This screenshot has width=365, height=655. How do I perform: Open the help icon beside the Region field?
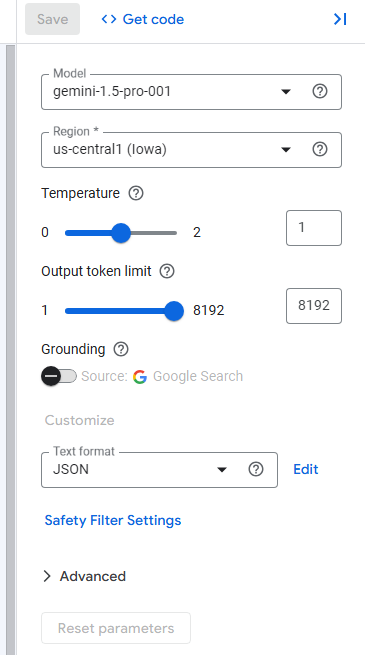[x=320, y=150]
